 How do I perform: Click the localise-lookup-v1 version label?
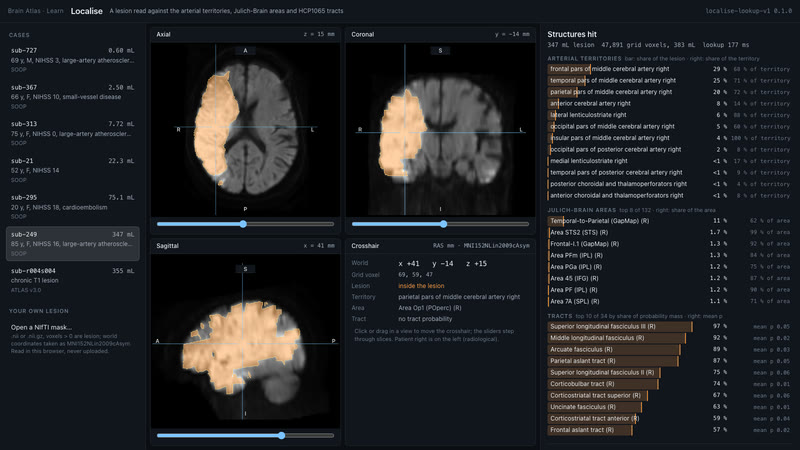[x=748, y=11]
